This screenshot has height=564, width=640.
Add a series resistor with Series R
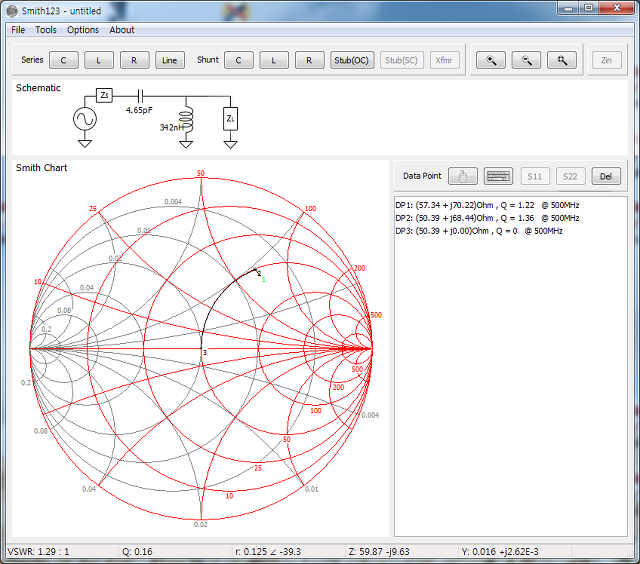click(134, 60)
